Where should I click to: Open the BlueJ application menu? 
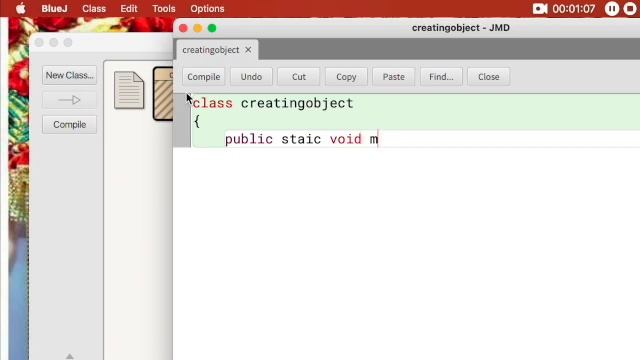coord(54,9)
